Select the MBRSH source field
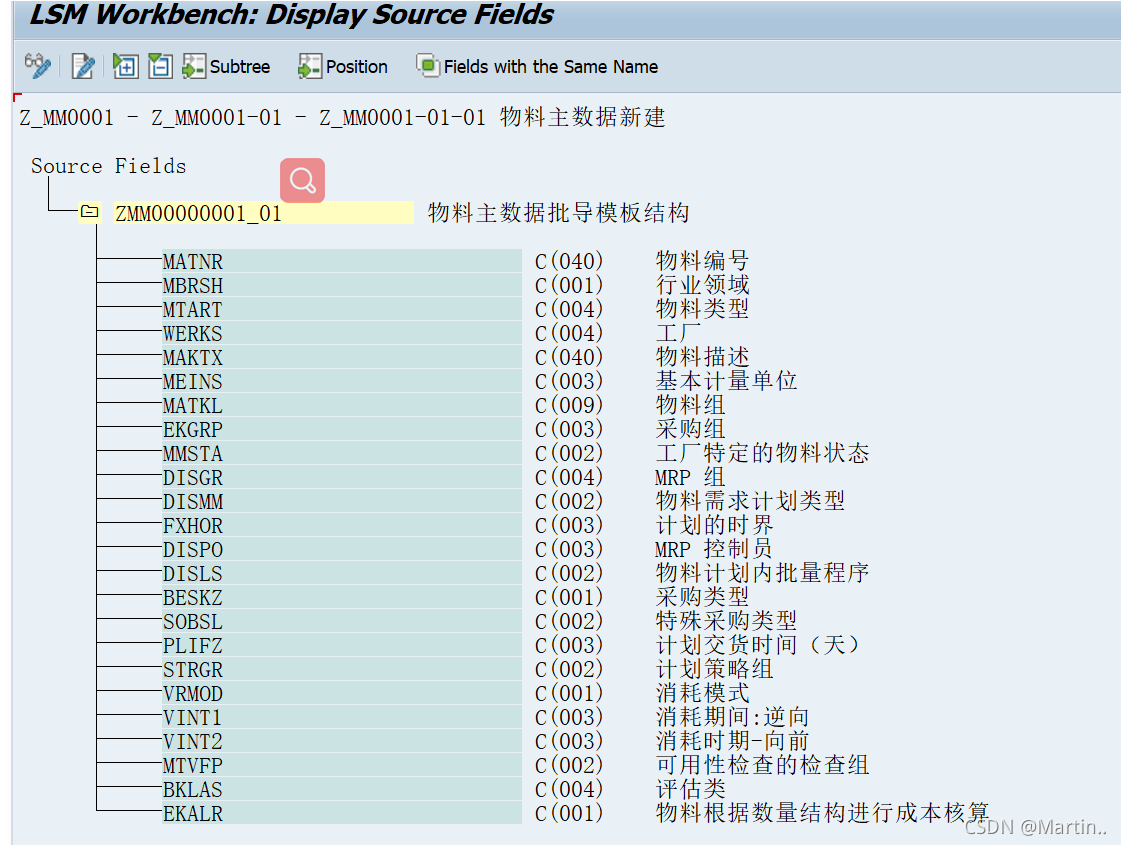Viewport: 1121px width, 845px height. click(x=342, y=285)
